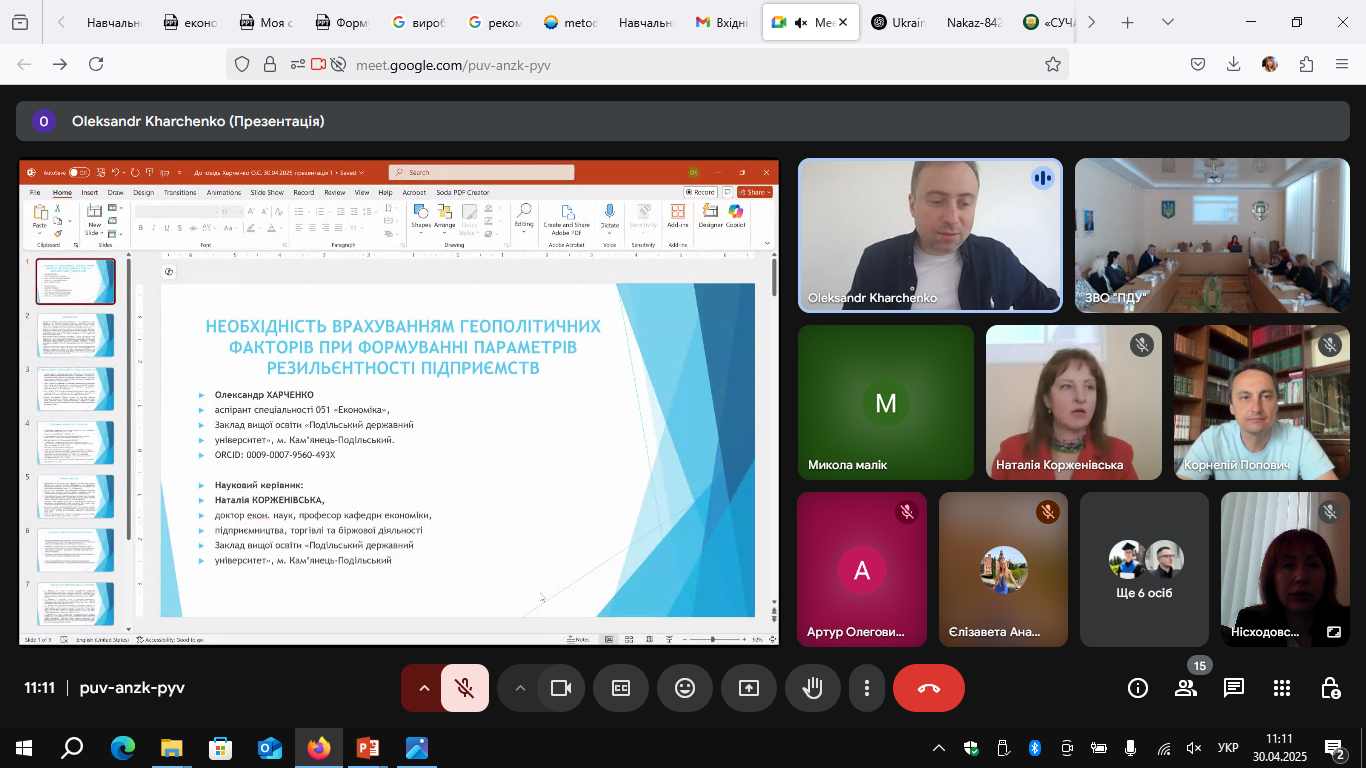Raise hand in the meeting

[813, 688]
